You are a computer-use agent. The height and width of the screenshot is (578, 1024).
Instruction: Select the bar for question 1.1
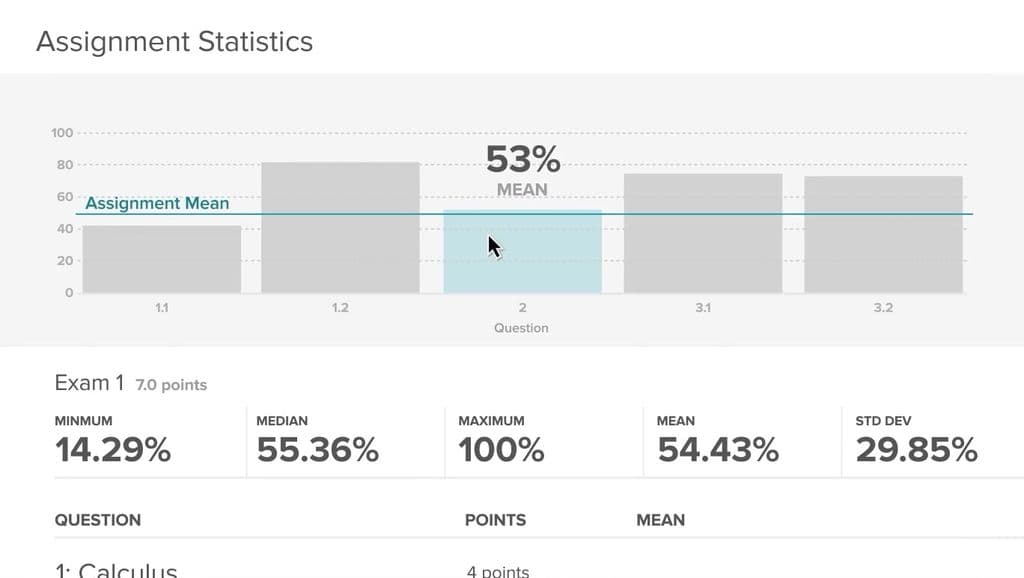tap(162, 259)
